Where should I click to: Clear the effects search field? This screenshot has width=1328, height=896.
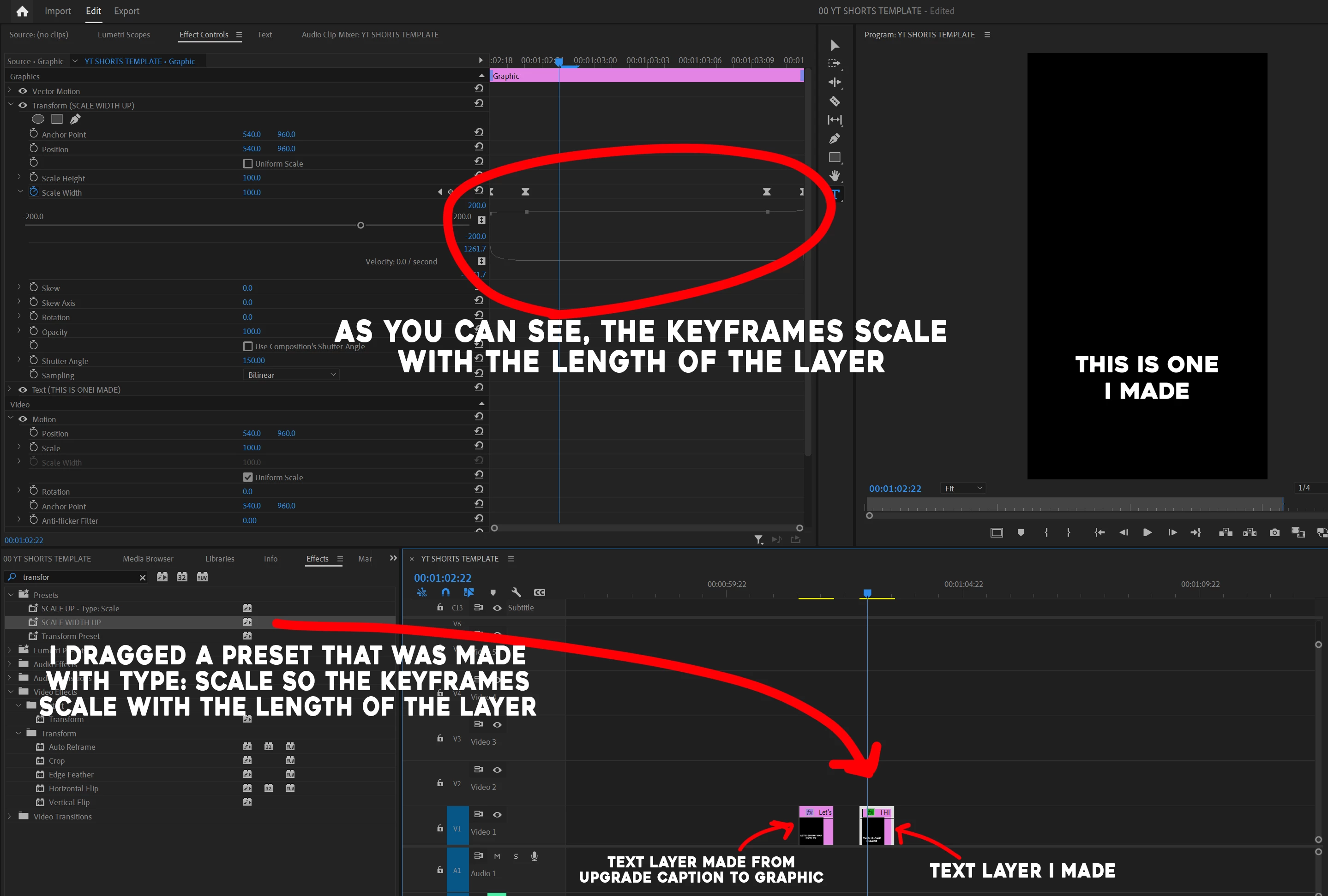[142, 577]
